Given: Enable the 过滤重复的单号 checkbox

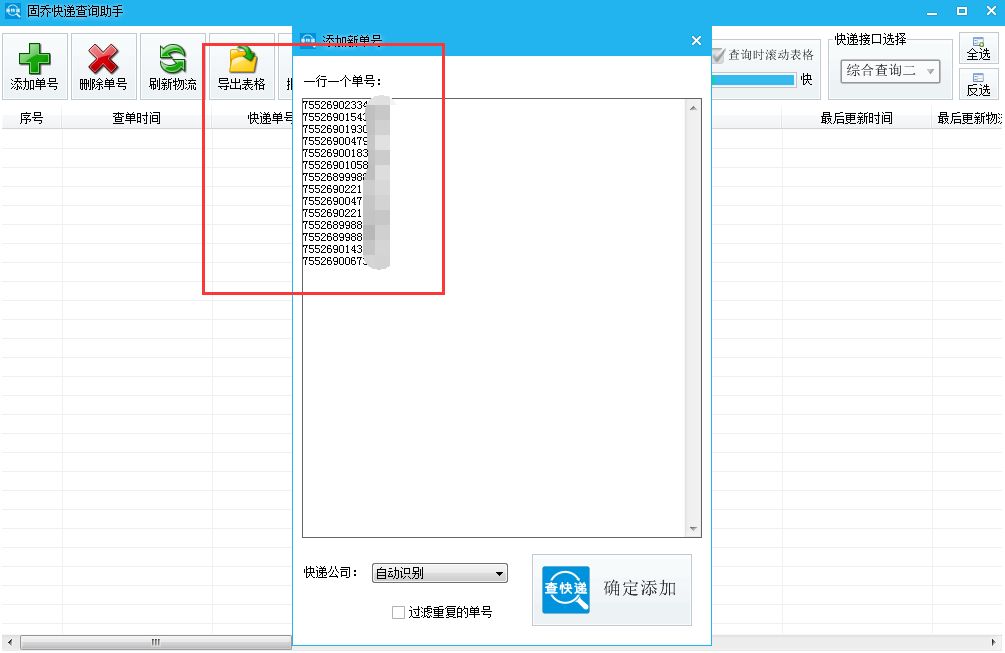Looking at the screenshot, I should (398, 612).
